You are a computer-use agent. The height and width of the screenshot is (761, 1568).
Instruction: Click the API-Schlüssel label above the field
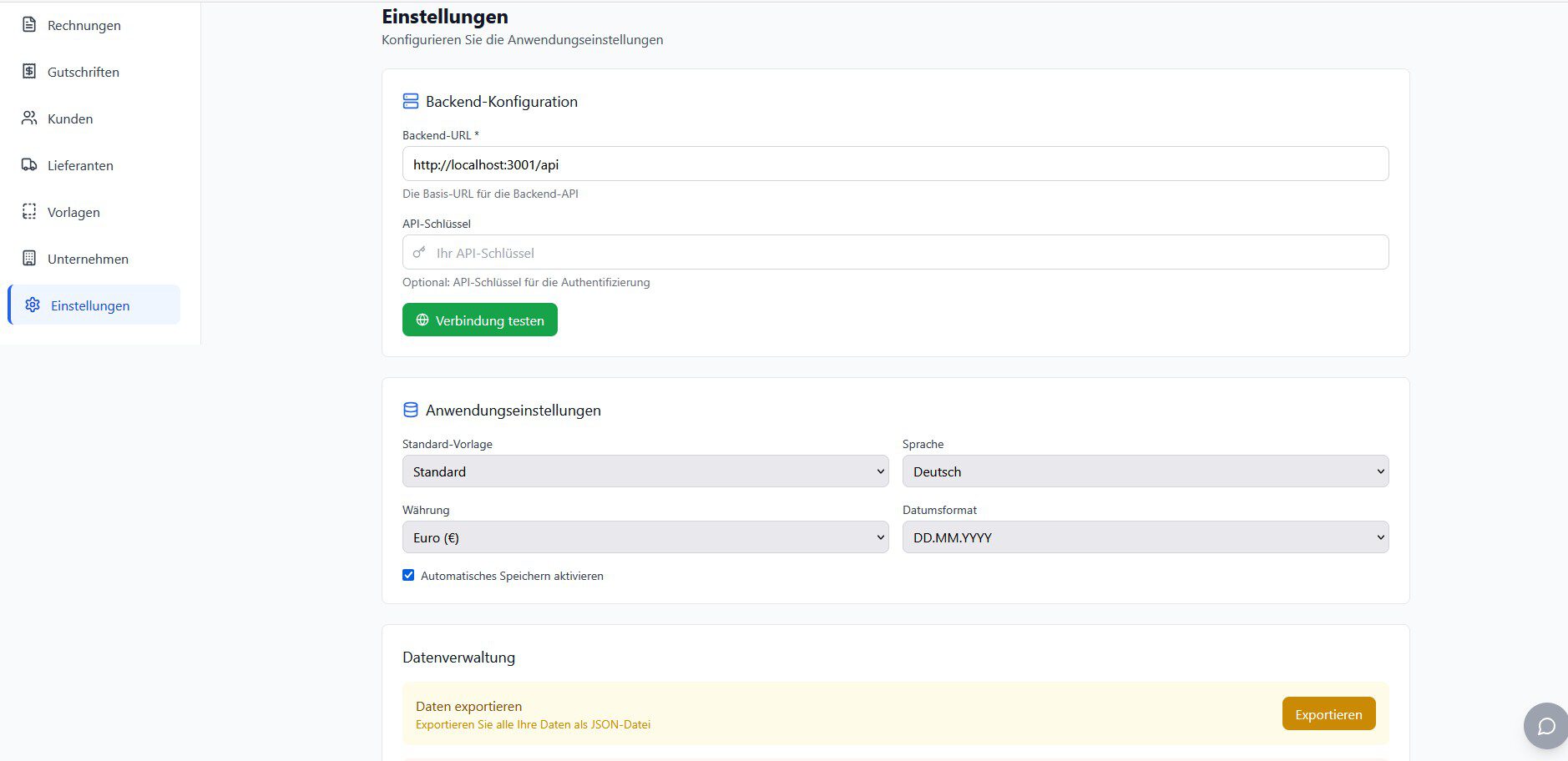[x=437, y=224]
